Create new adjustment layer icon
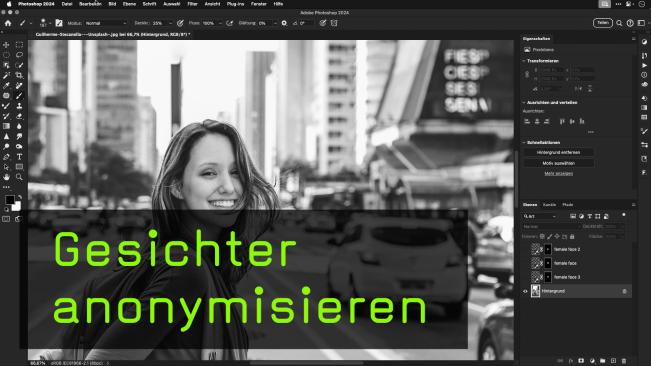The image size is (651, 366). 592,361
